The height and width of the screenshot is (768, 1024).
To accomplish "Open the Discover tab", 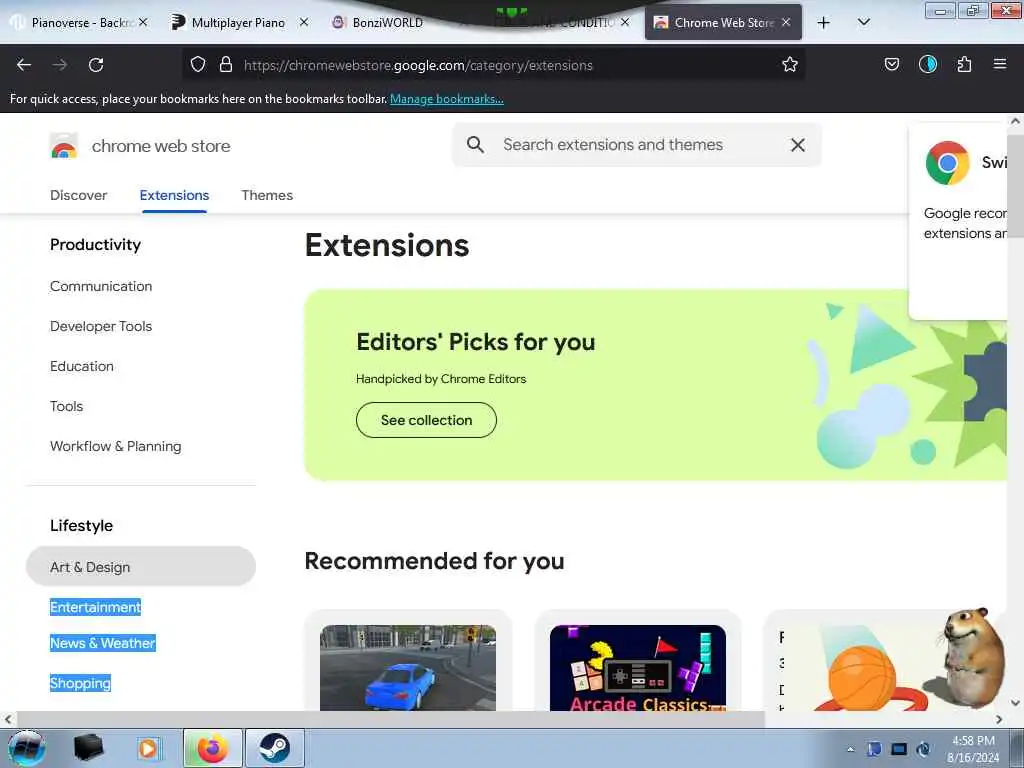I will point(78,195).
